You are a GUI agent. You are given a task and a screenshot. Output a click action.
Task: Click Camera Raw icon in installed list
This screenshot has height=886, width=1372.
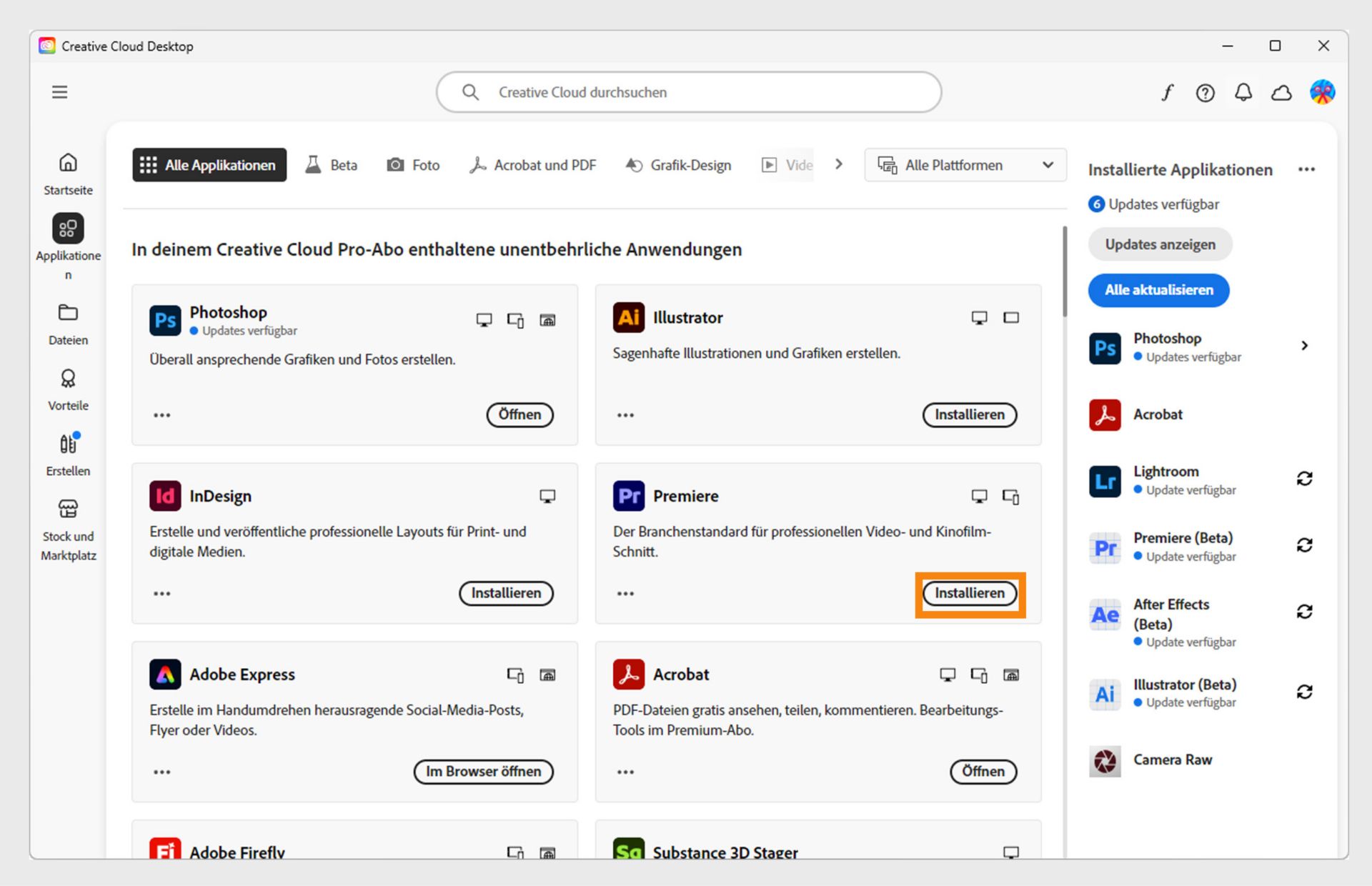[x=1105, y=761]
